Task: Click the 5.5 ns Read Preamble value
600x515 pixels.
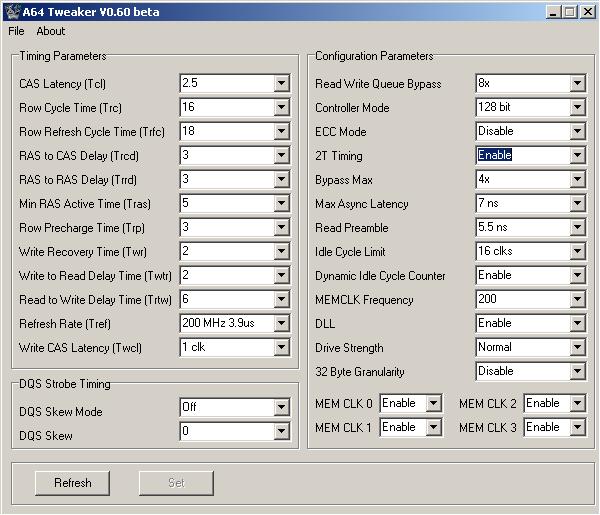Action: (492, 227)
